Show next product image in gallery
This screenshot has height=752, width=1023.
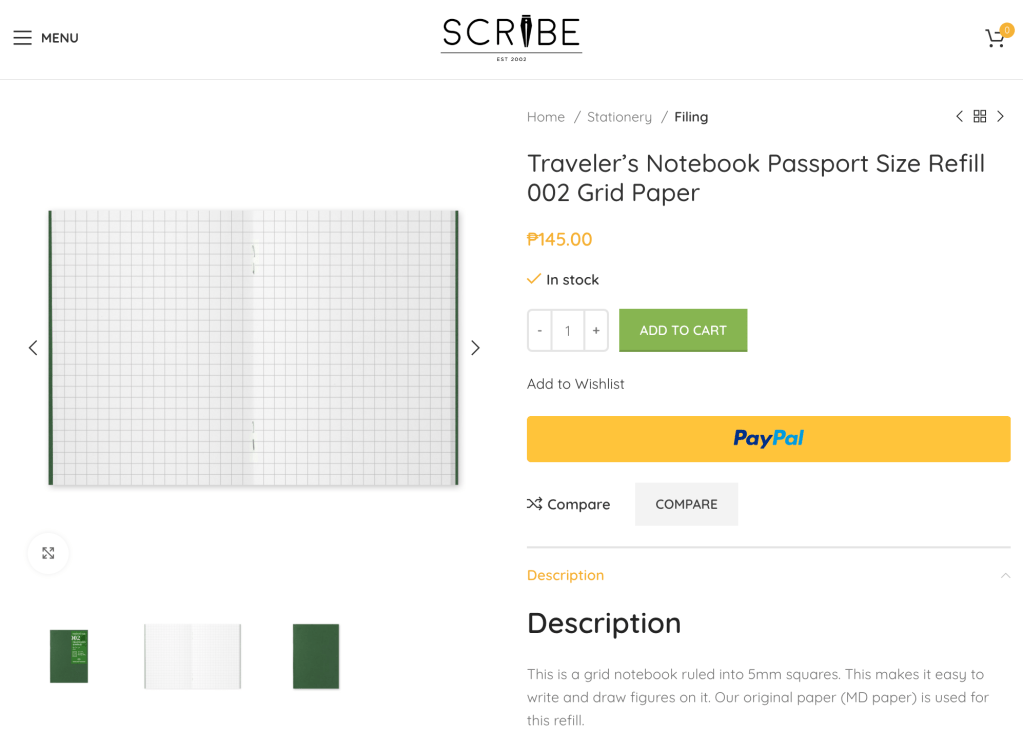475,348
